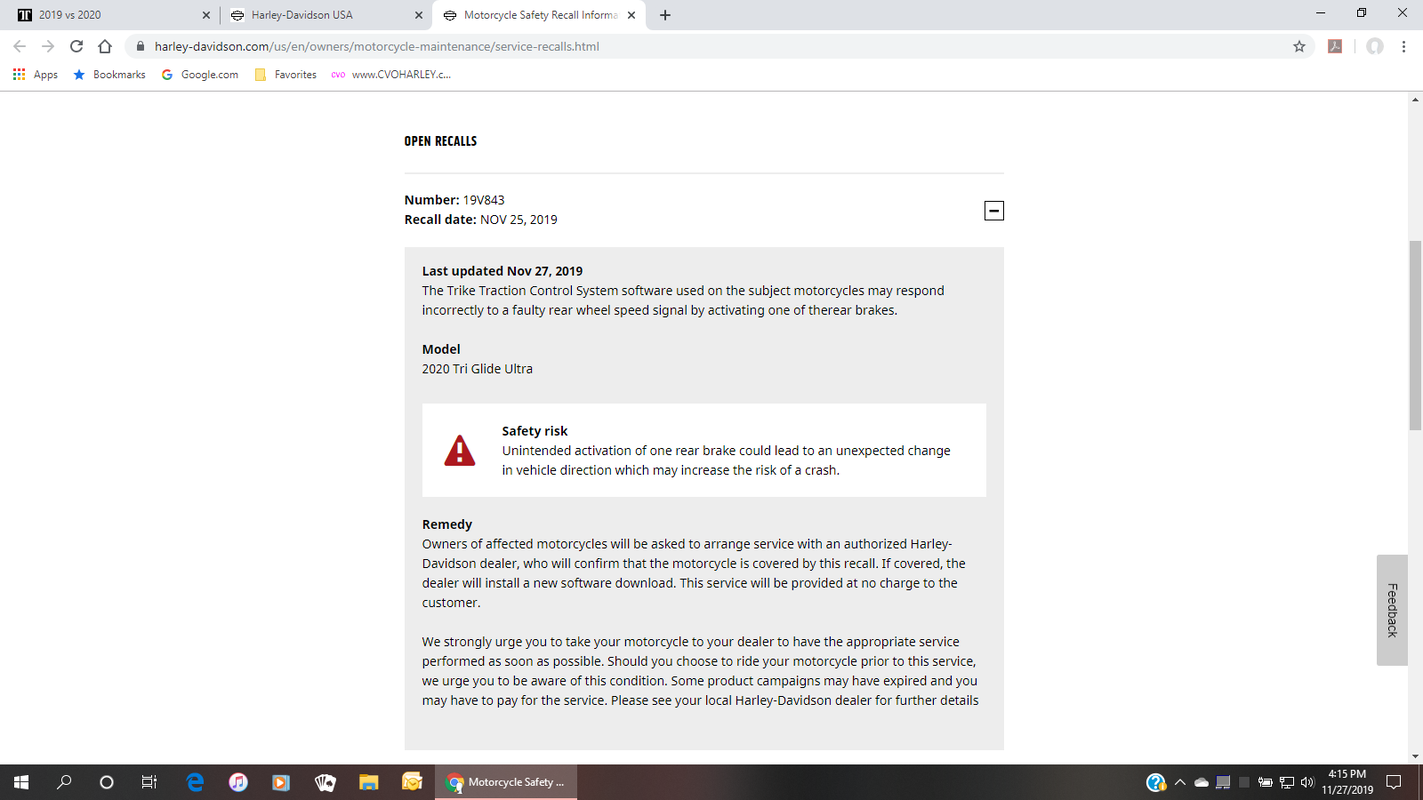Image resolution: width=1423 pixels, height=800 pixels.
Task: Open Chrome three-dot menu
Action: click(1405, 46)
